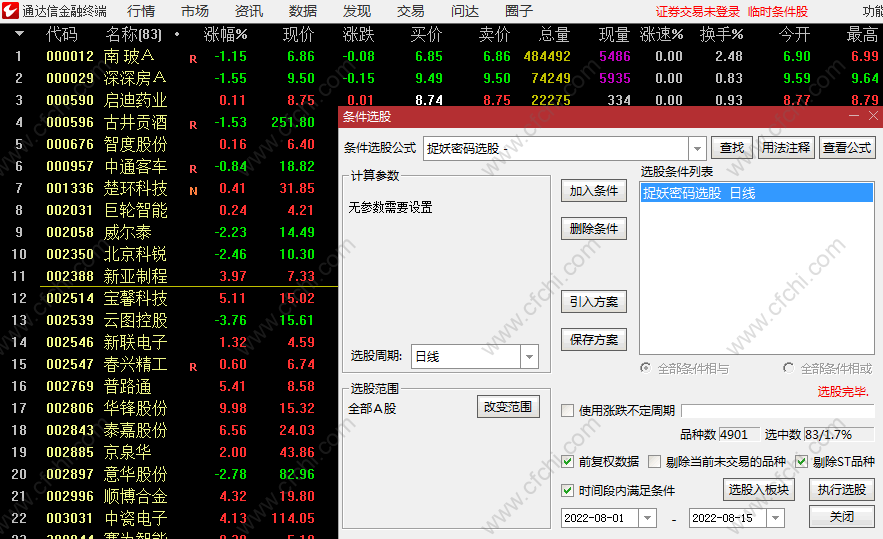Select 捉妖密码选股 日线 in condition list
Image resolution: width=883 pixels, height=539 pixels.
757,193
